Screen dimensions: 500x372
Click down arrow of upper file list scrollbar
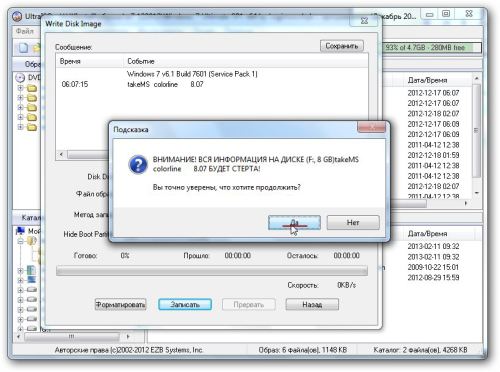[x=477, y=193]
